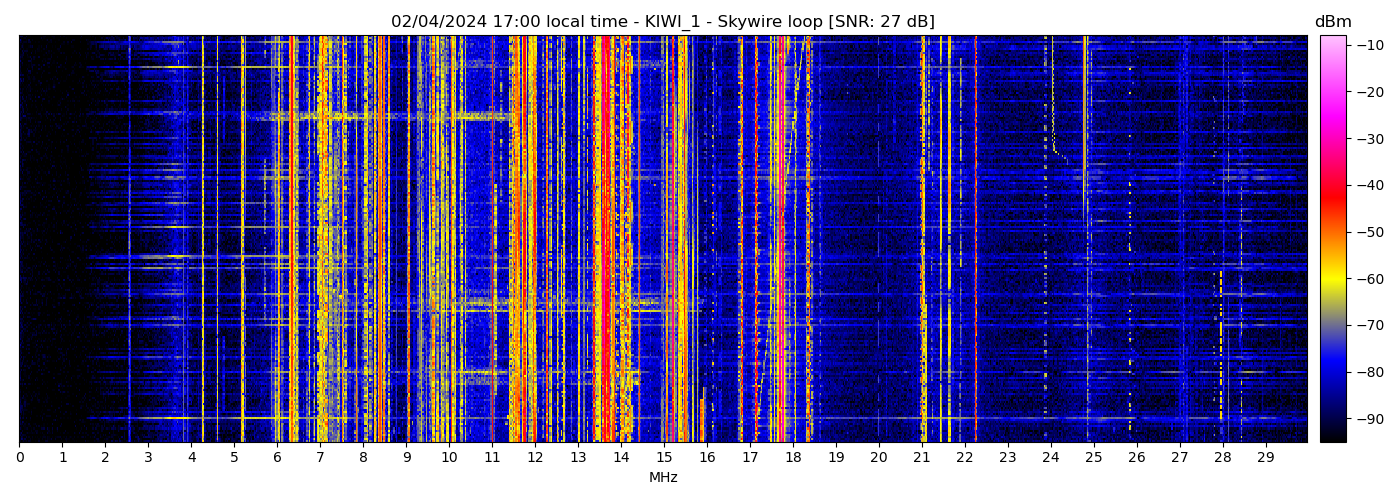Select the 0 tick label on x-axis
The width and height of the screenshot is (1400, 500).
point(20,458)
